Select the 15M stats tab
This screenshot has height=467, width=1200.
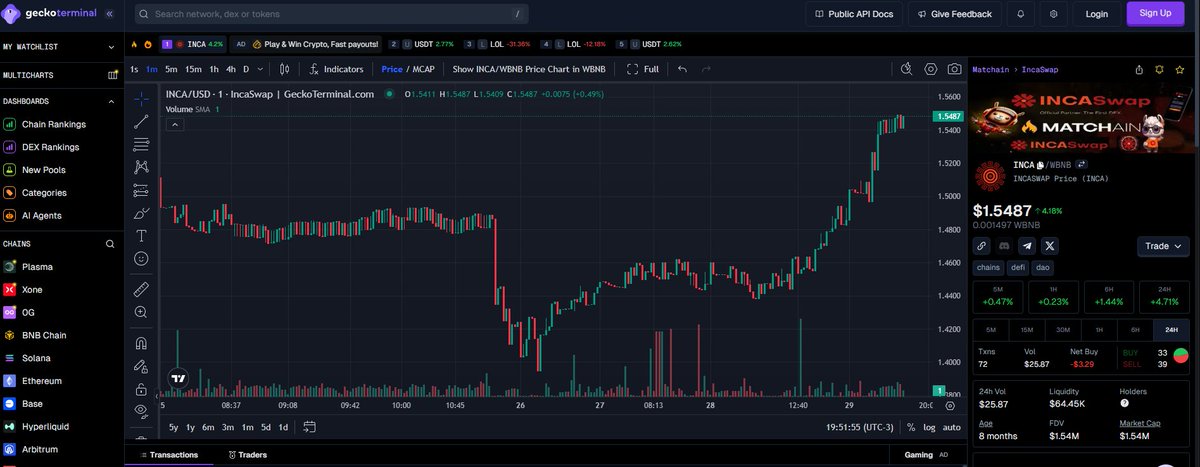pos(1027,329)
